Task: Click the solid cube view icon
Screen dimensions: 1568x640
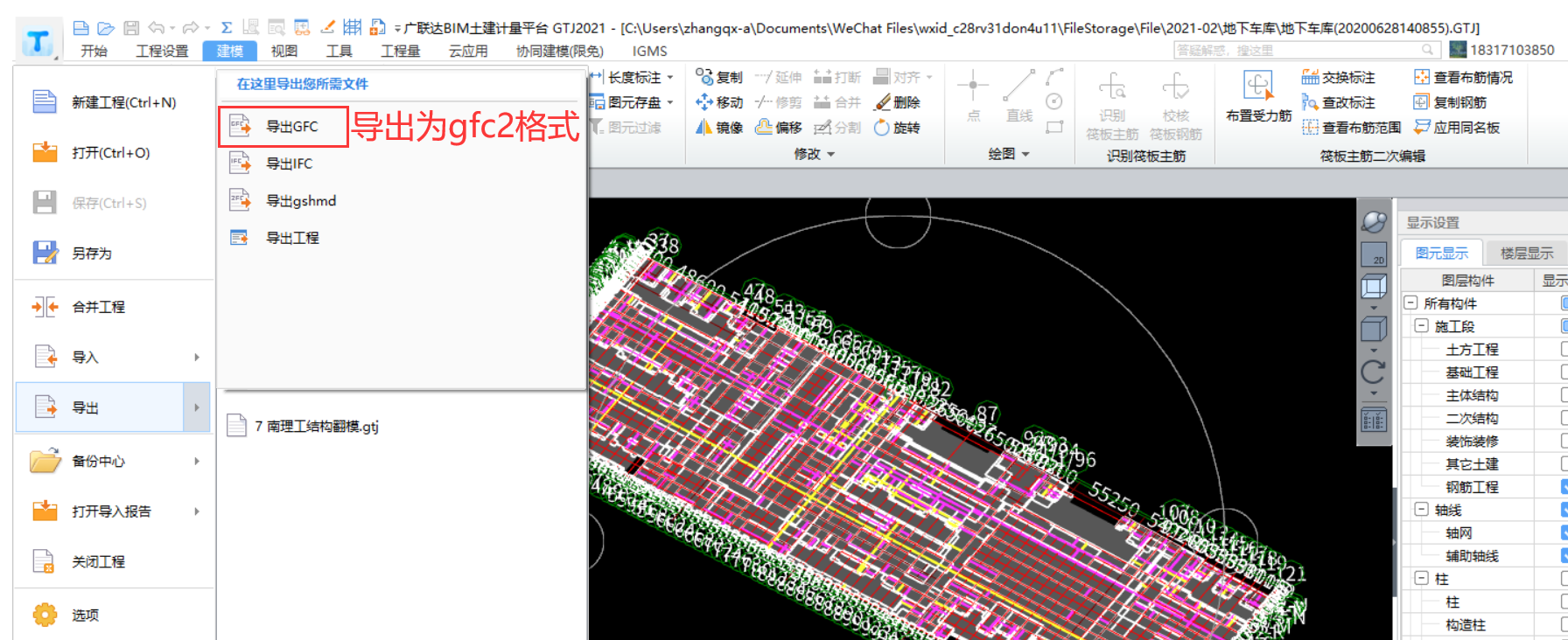Action: click(1374, 330)
